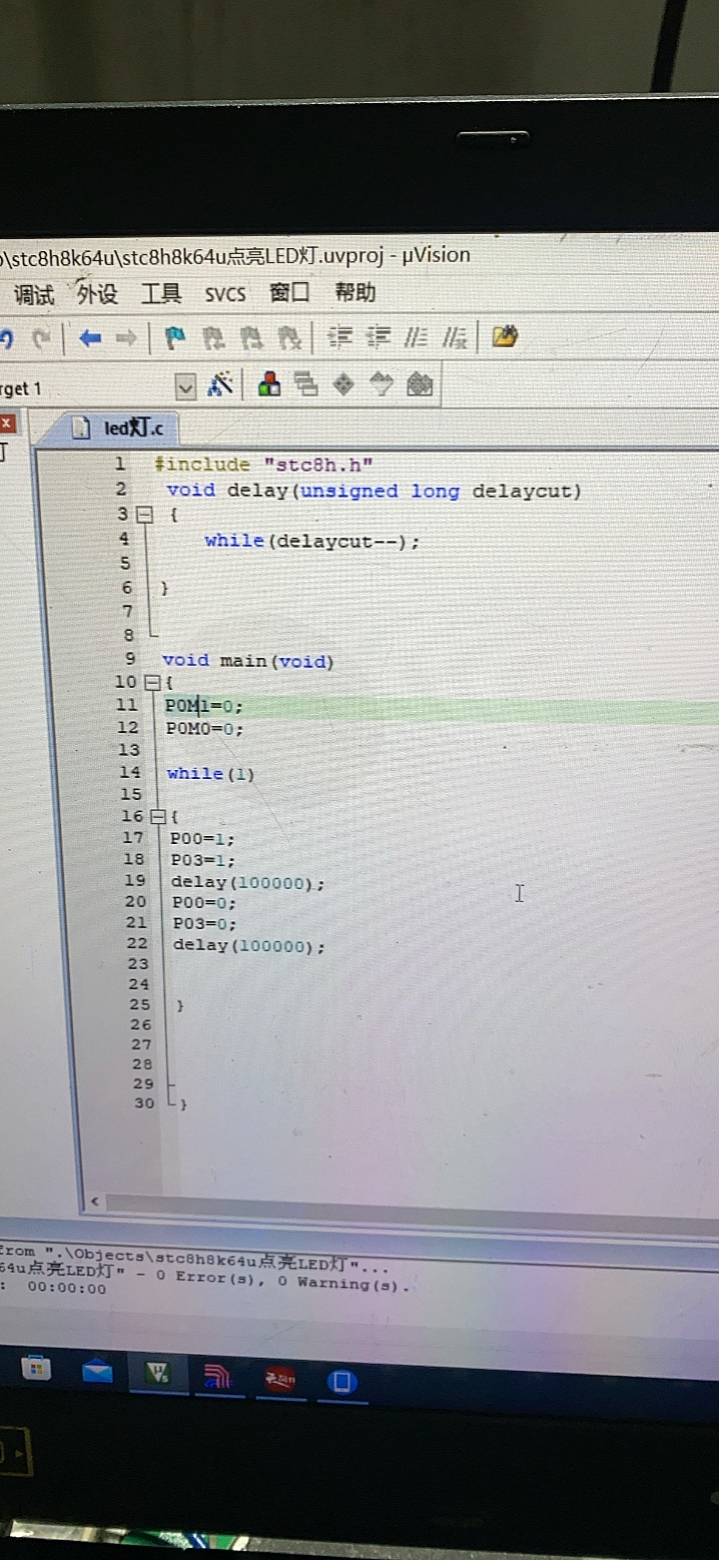Open the 帮助 menu
719x1560 pixels.
[355, 292]
